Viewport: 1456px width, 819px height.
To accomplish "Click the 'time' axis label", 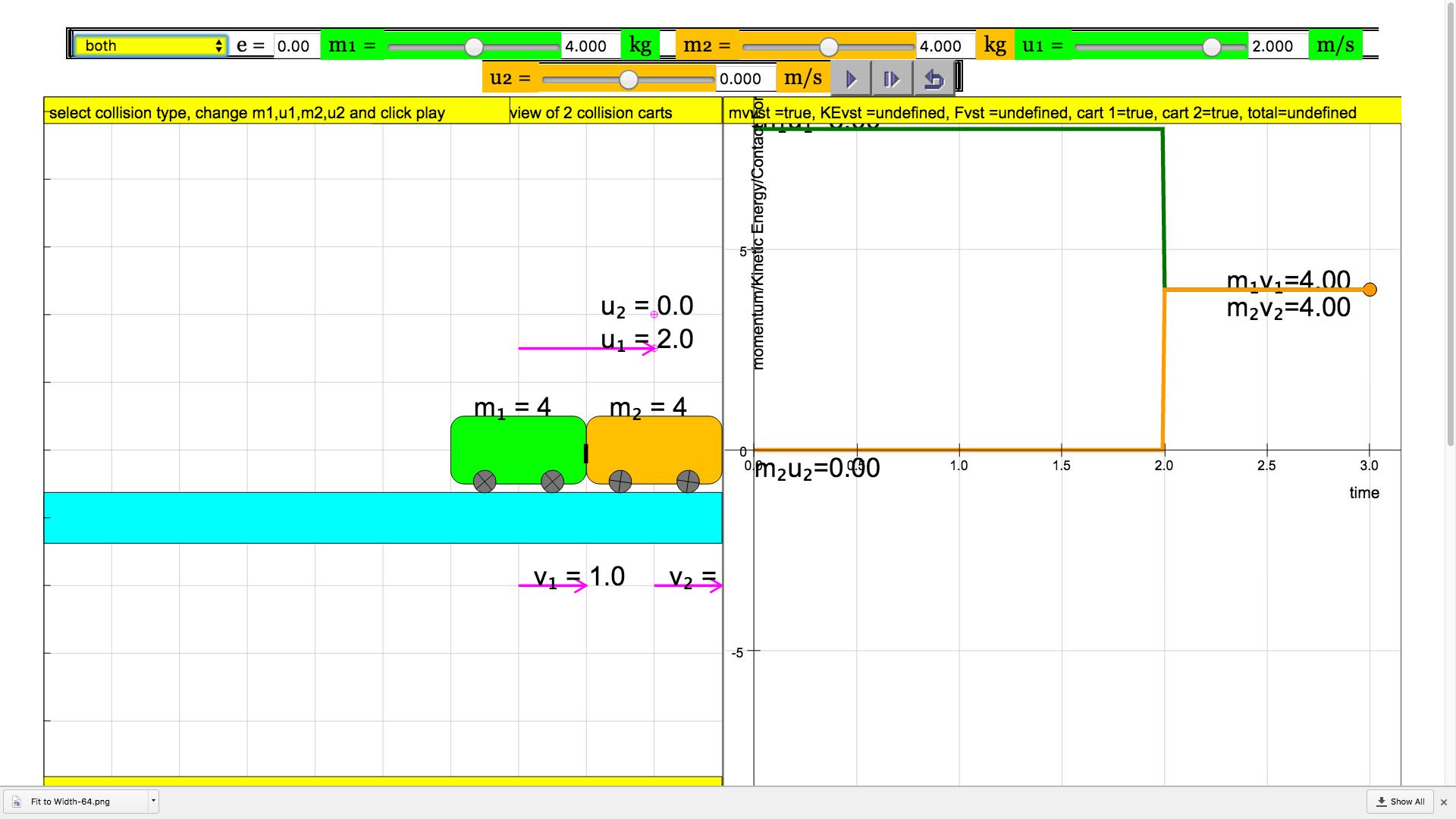I will [x=1364, y=493].
